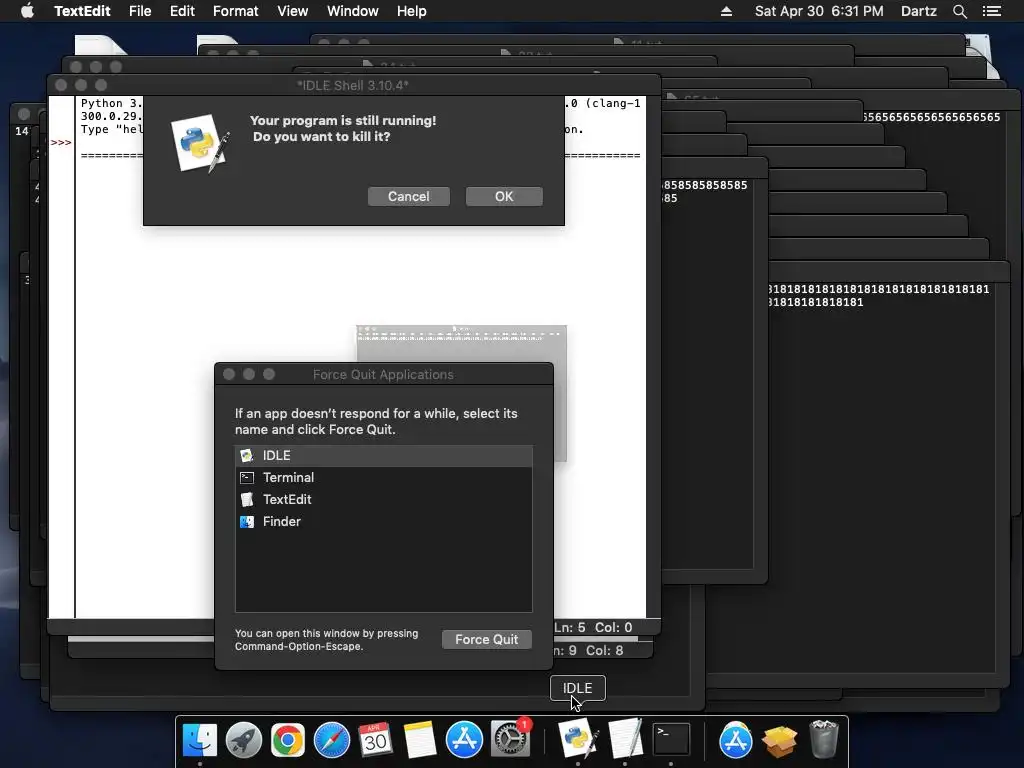Open Launchpad rocket icon in Dock
The image size is (1024, 768).
[x=244, y=740]
